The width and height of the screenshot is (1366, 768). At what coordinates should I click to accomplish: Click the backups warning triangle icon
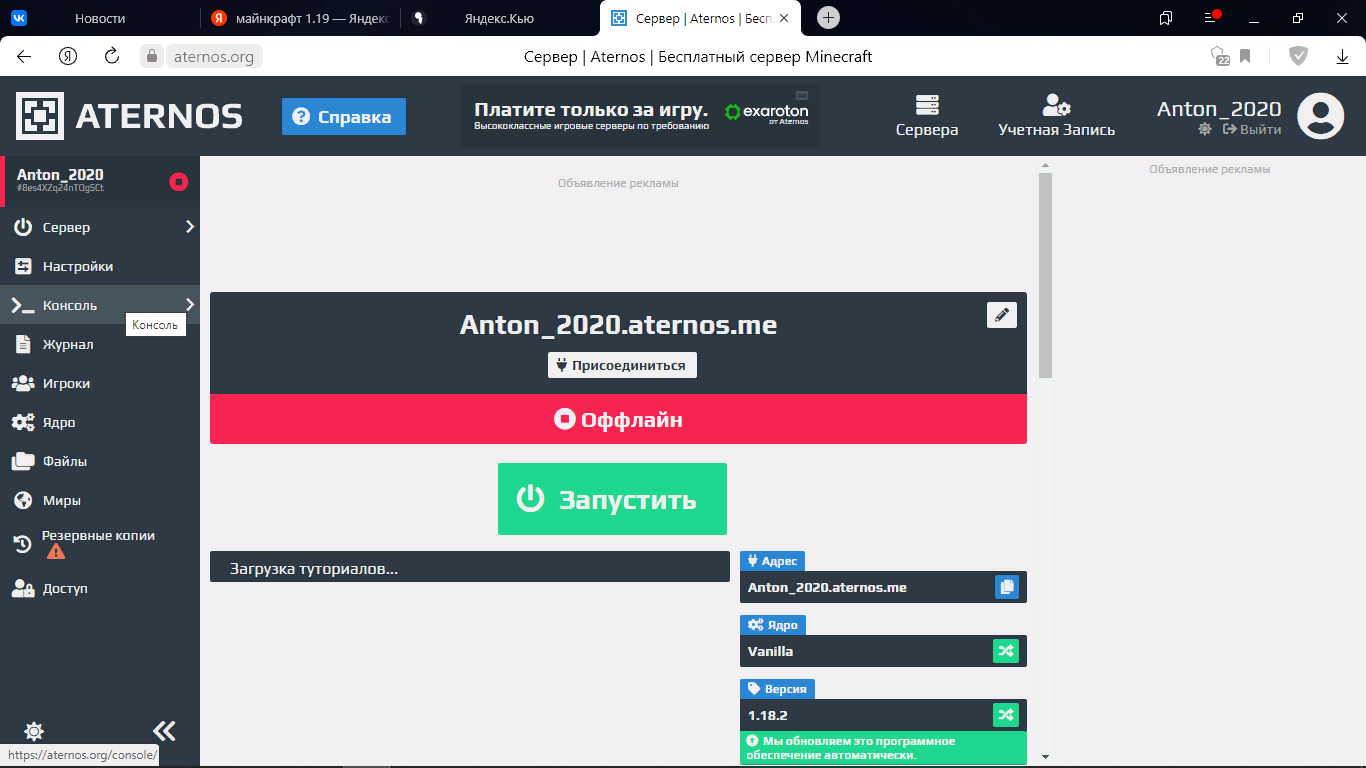click(55, 551)
